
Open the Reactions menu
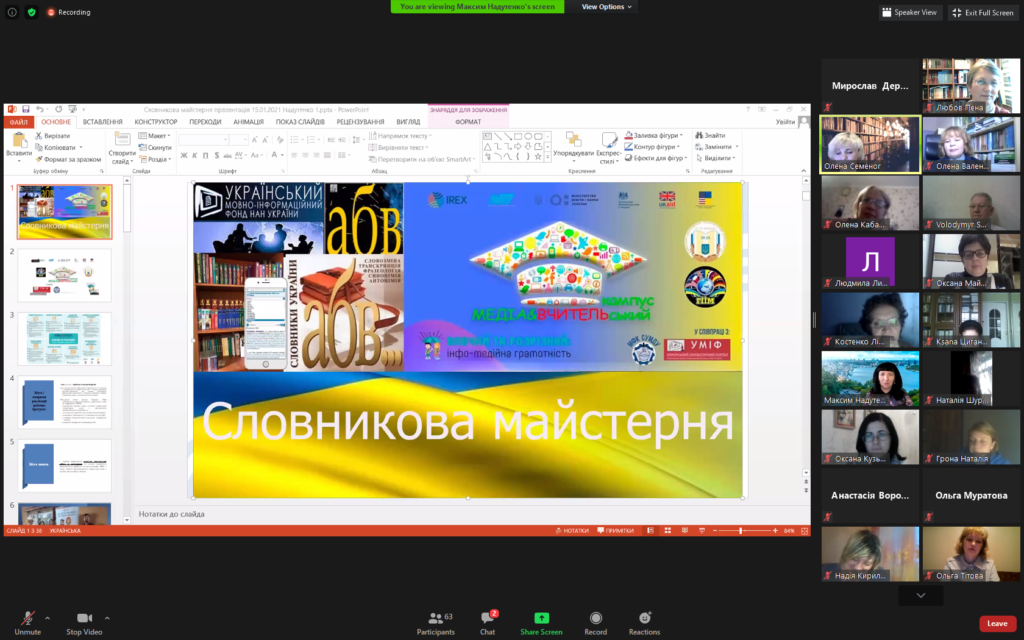[644, 619]
